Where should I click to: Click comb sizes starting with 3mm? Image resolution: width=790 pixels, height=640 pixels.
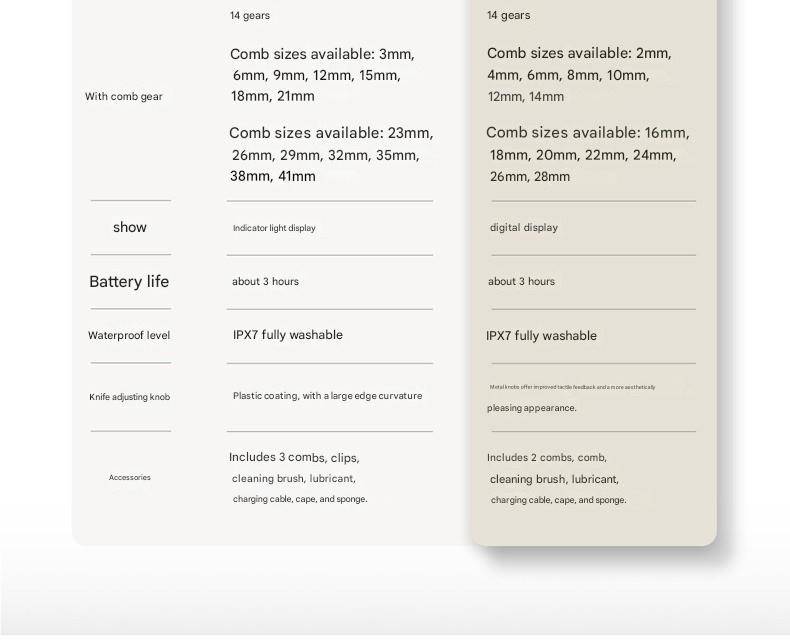322,75
